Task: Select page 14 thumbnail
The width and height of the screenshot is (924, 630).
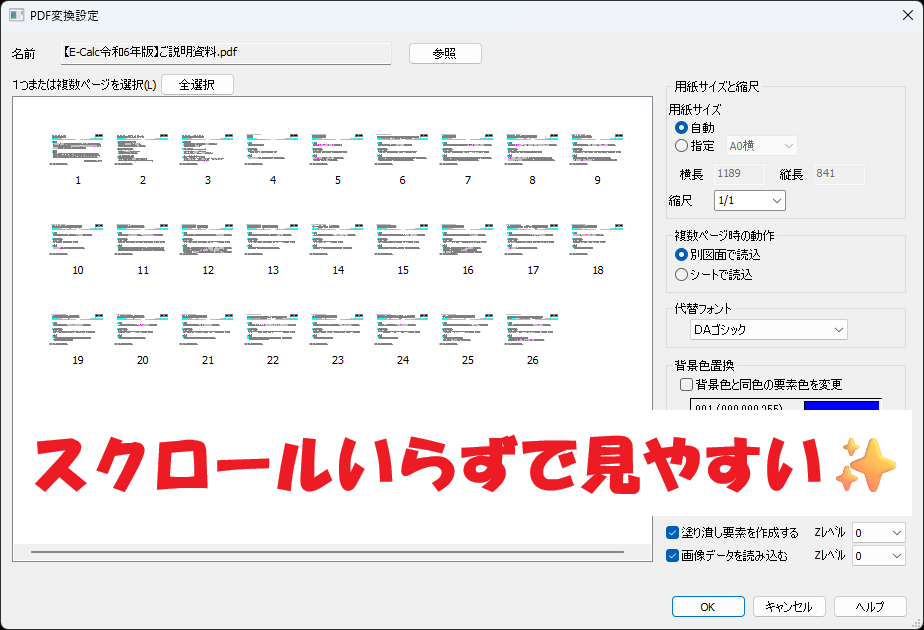Action: coord(337,240)
